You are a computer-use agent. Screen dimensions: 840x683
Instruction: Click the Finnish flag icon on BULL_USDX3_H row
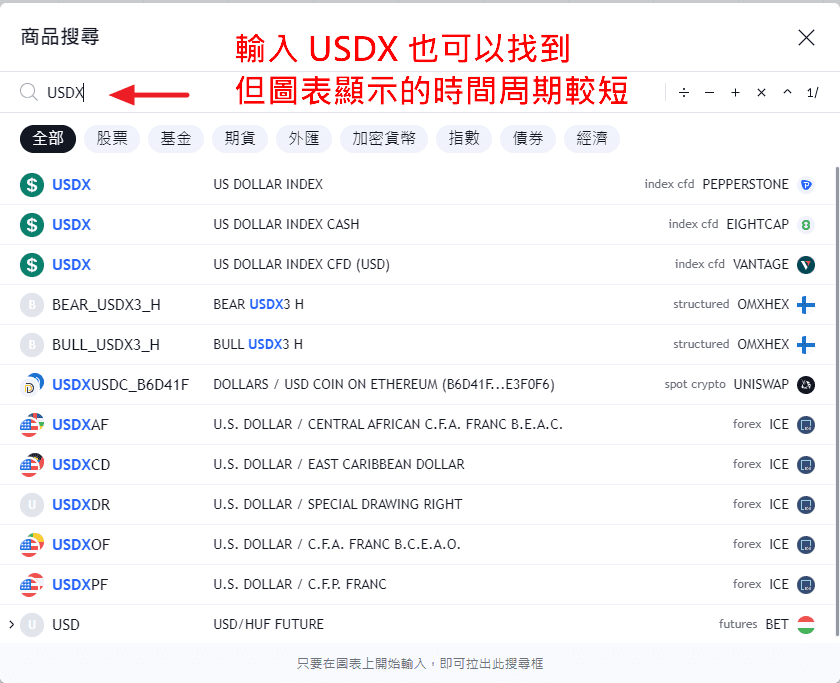(x=806, y=344)
